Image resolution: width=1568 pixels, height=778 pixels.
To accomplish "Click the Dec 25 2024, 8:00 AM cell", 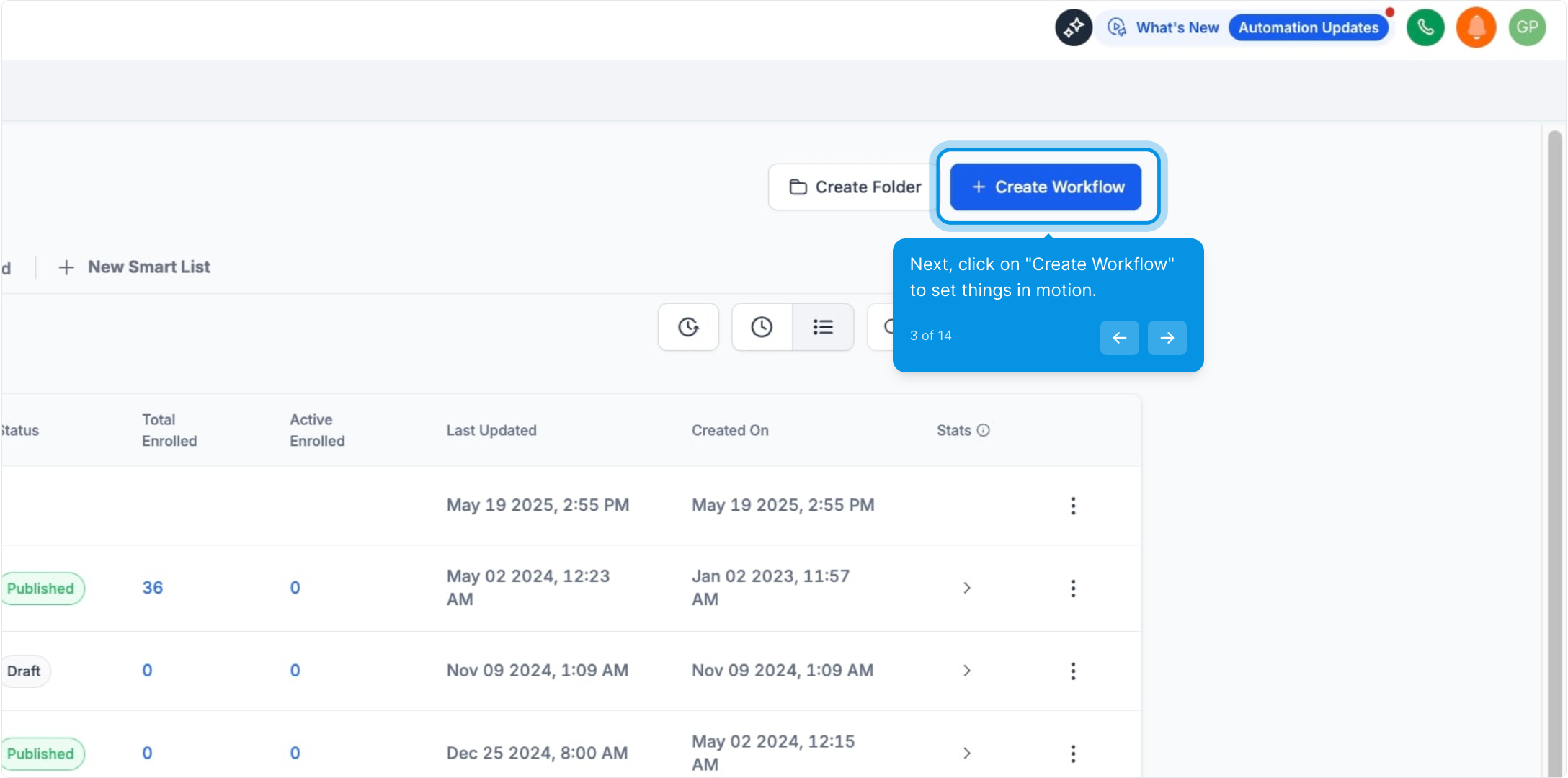I will [x=537, y=753].
